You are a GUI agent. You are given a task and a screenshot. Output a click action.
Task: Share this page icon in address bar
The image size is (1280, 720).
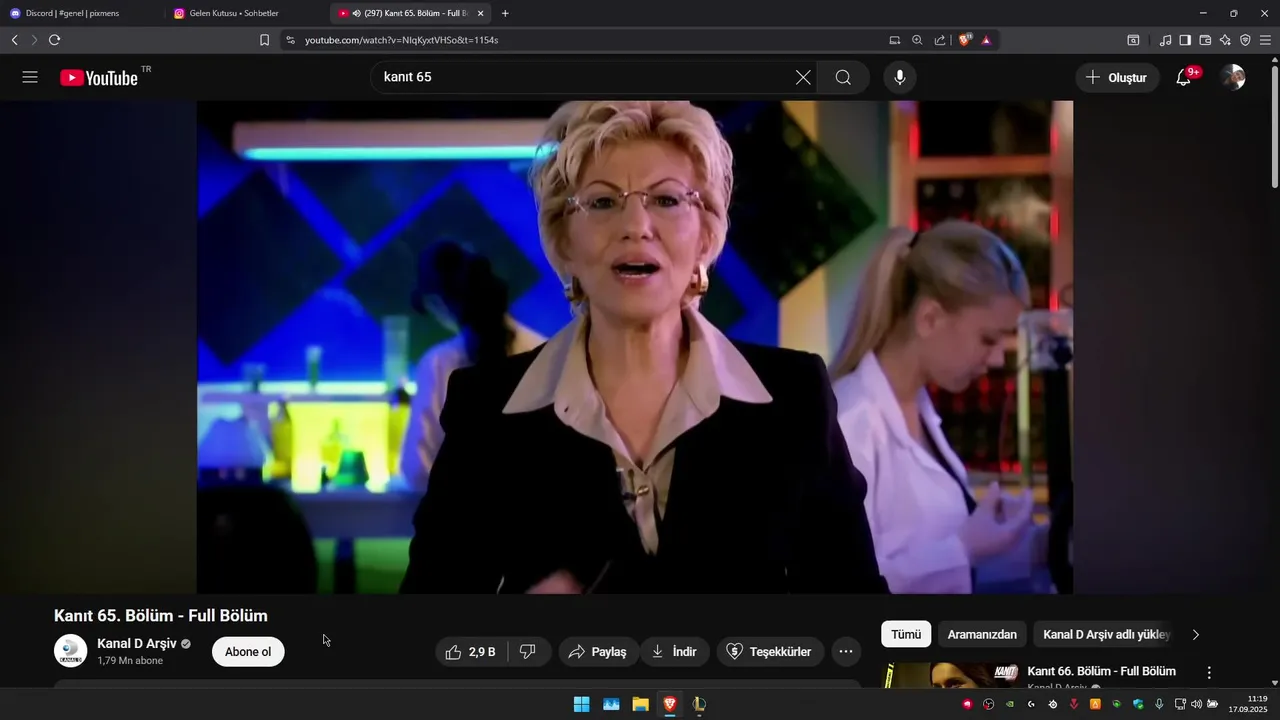940,40
